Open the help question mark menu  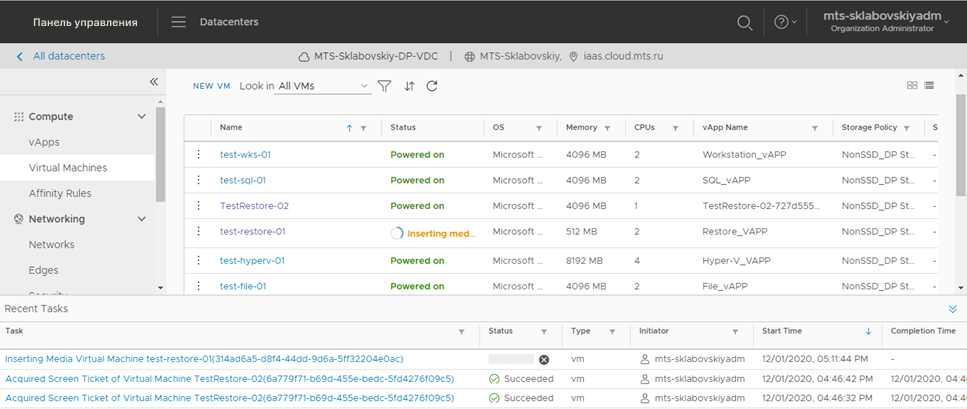tap(782, 22)
